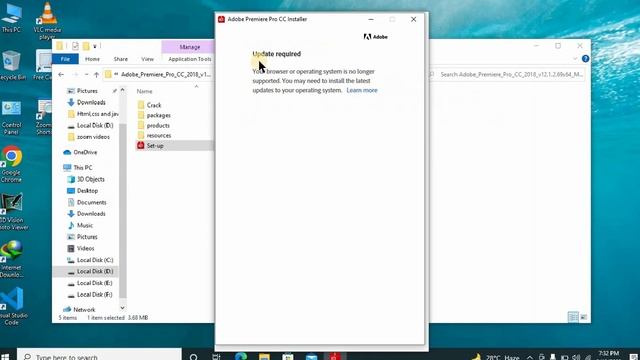Select OneDrive in navigation pane
The image size is (640, 360).
(x=85, y=152)
